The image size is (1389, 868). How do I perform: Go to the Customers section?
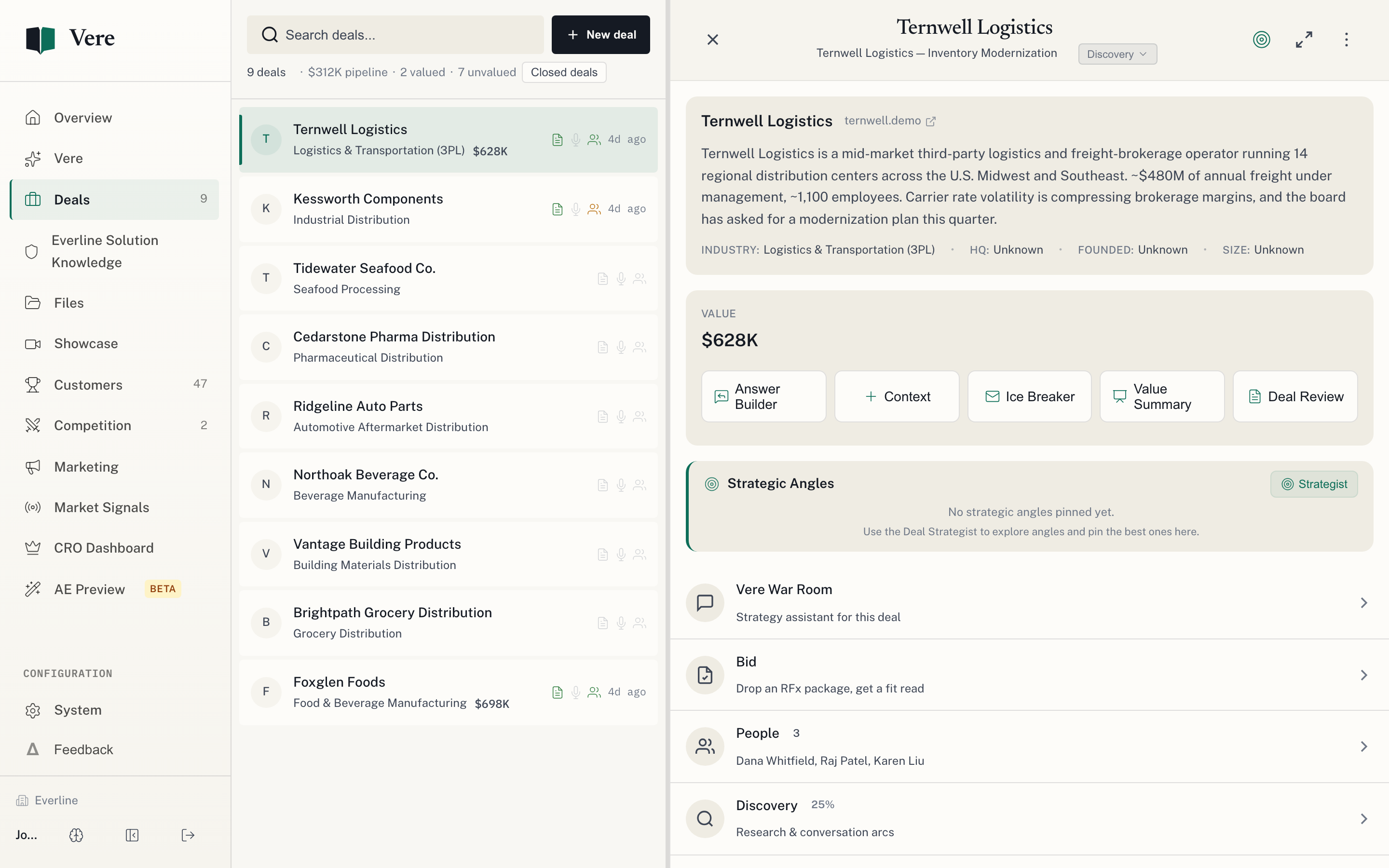[x=115, y=385]
